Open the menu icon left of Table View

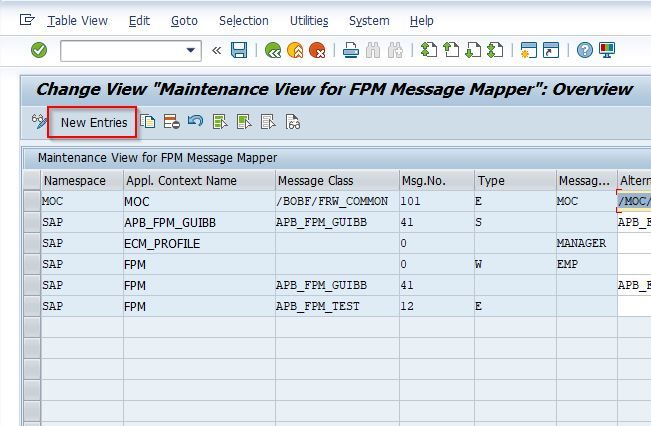[27, 20]
